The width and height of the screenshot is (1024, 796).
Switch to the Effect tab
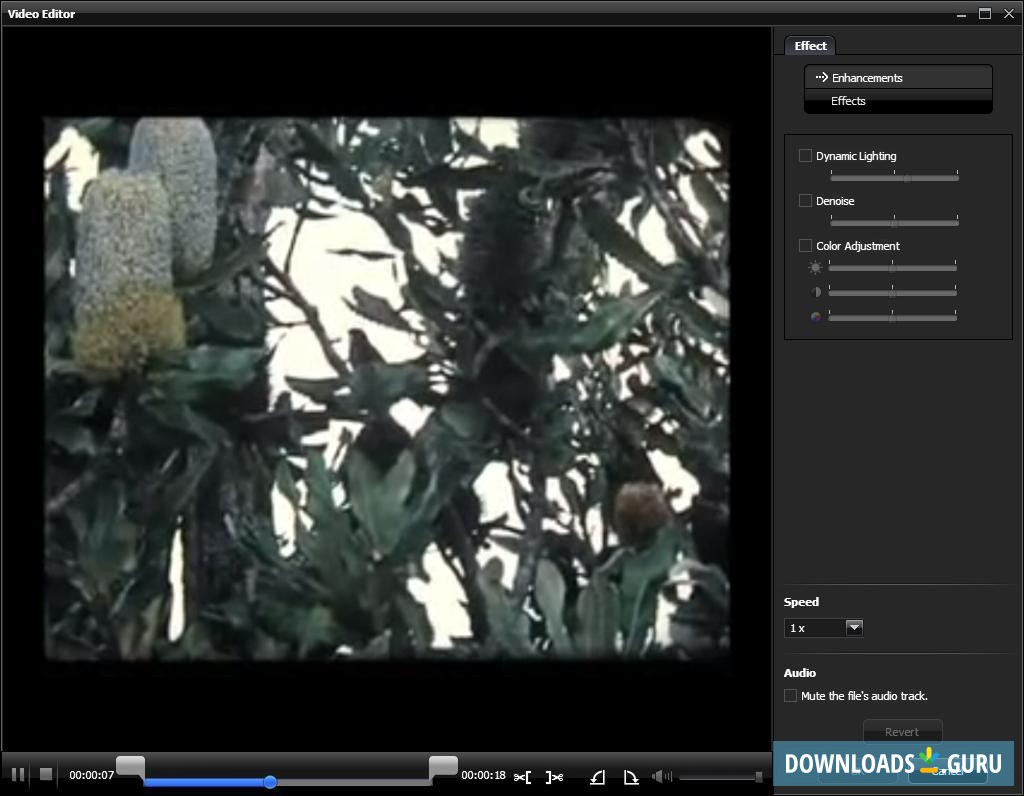[810, 46]
